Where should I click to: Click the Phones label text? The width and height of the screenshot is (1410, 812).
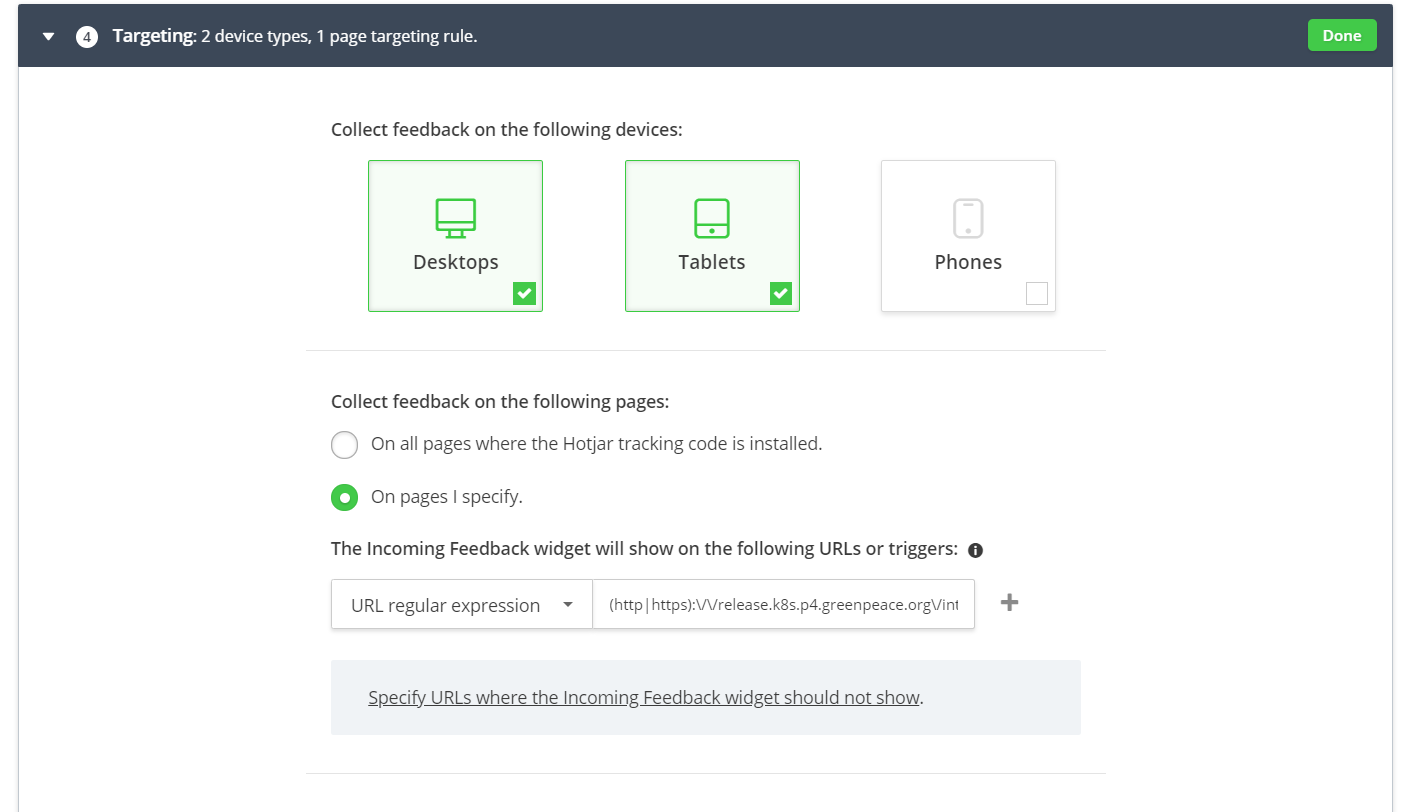coord(968,262)
